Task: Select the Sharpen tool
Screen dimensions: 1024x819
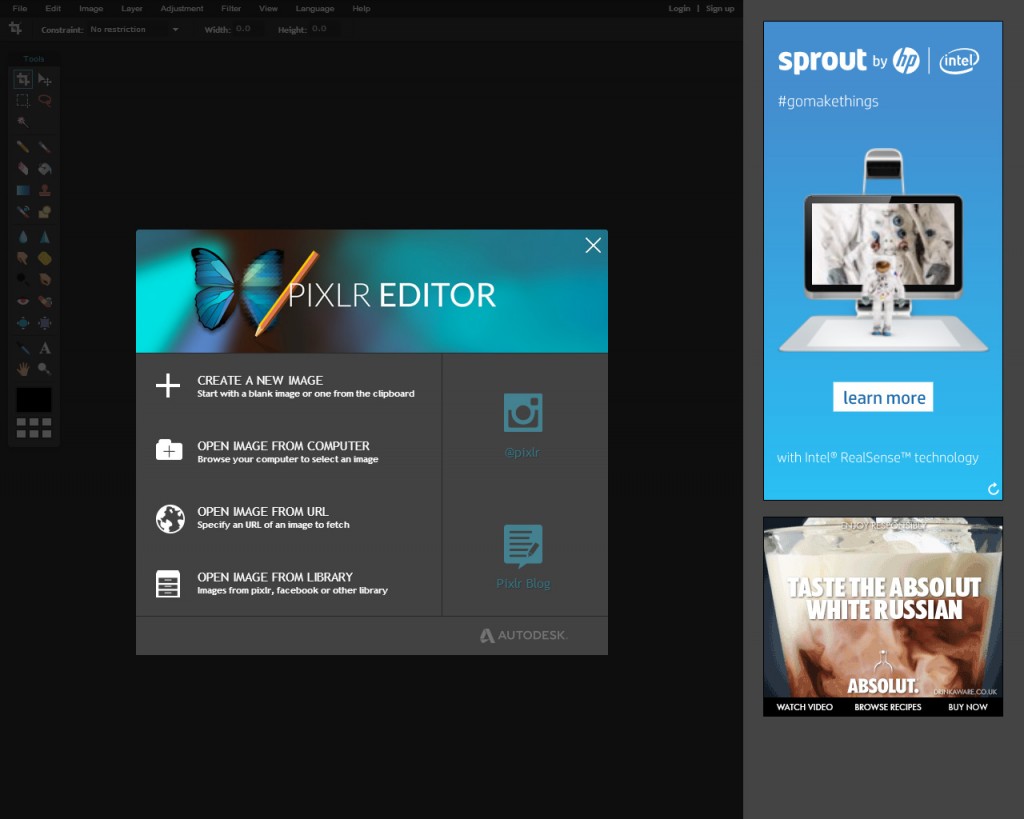Action: coord(44,236)
